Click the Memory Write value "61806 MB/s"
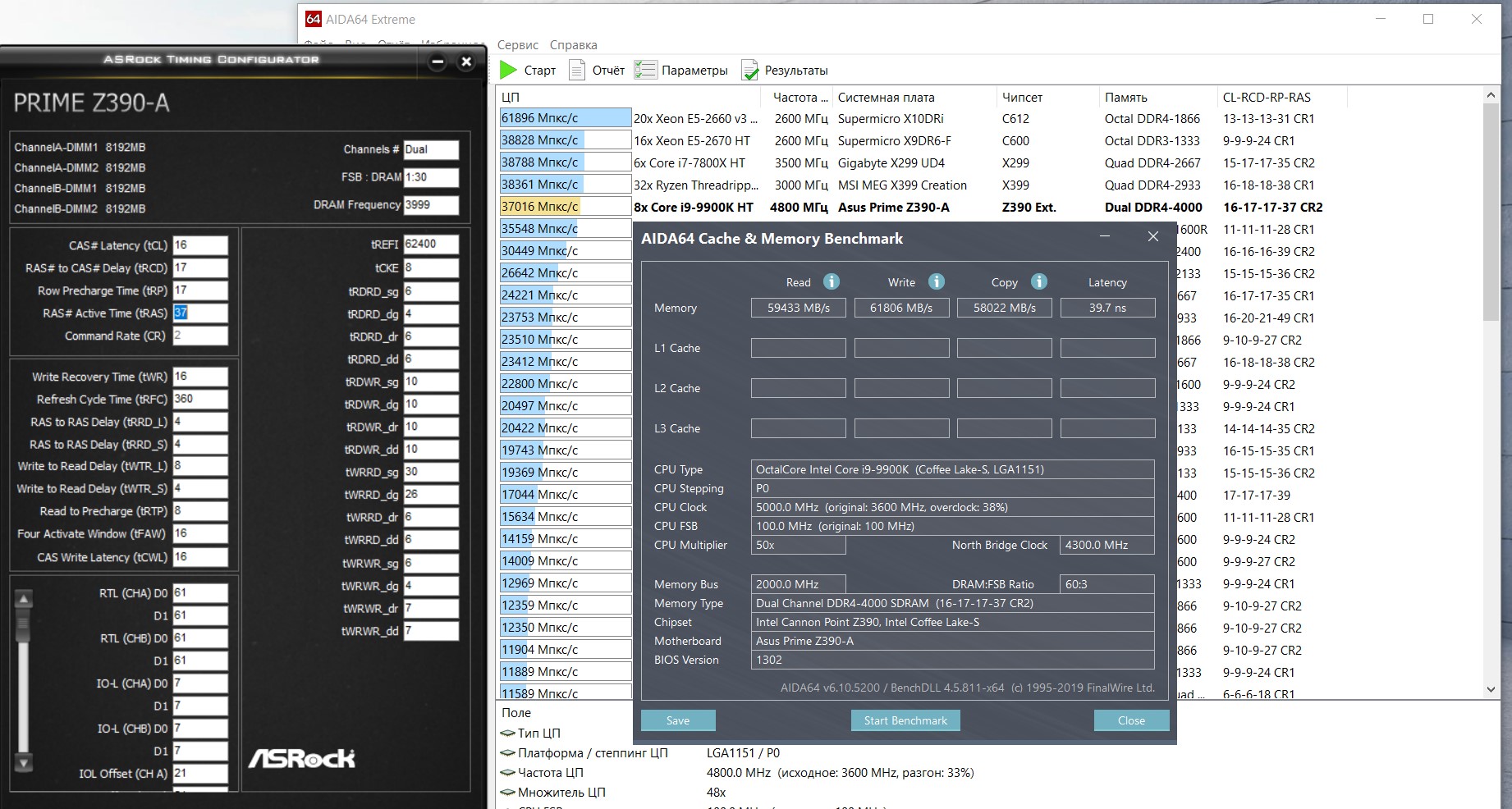The height and width of the screenshot is (809, 1512). tap(901, 308)
